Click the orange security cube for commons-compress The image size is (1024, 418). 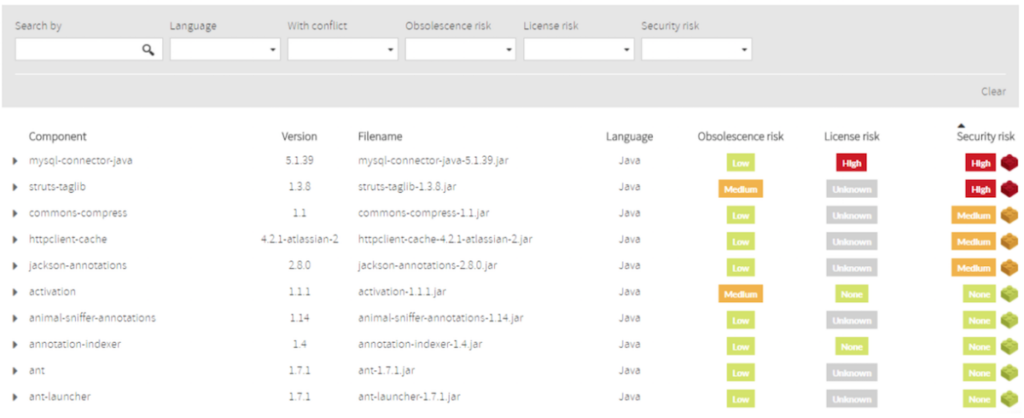tap(1009, 215)
